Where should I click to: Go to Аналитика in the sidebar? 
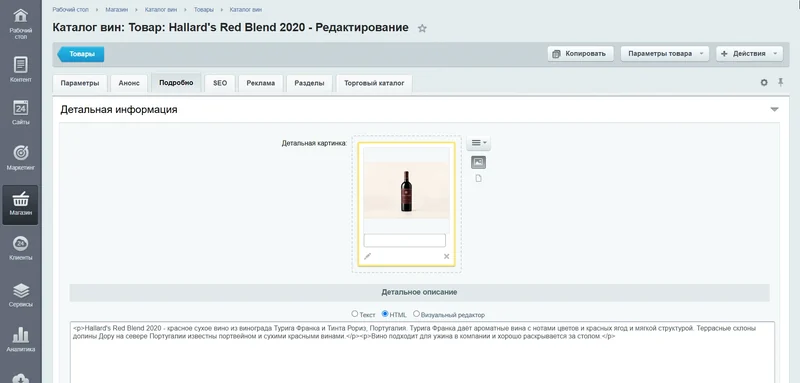pyautogui.click(x=20, y=339)
